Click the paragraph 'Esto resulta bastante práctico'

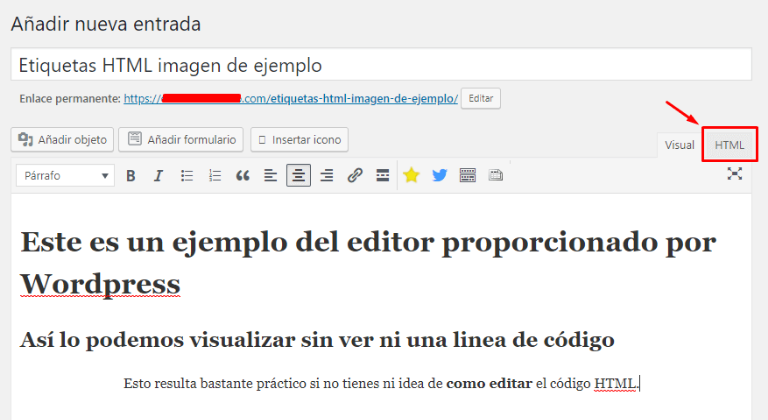381,383
